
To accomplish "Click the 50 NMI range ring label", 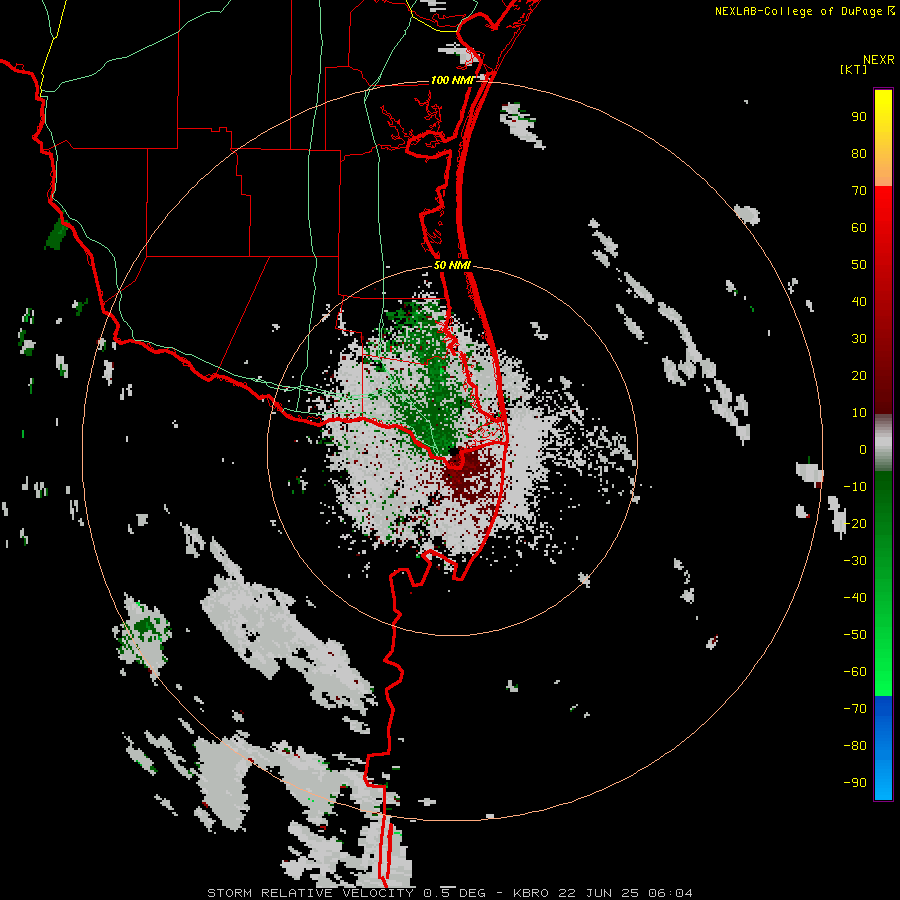I will point(452,265).
